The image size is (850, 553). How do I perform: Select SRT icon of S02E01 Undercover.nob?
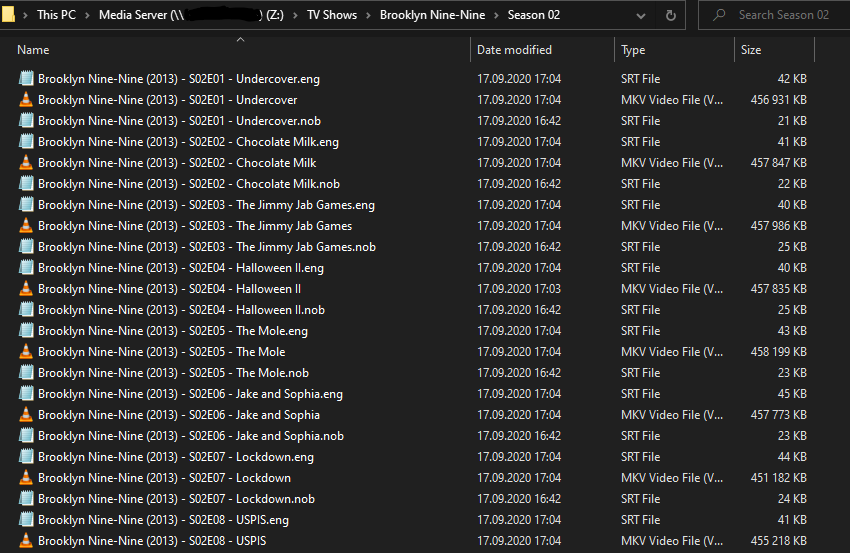[x=25, y=120]
